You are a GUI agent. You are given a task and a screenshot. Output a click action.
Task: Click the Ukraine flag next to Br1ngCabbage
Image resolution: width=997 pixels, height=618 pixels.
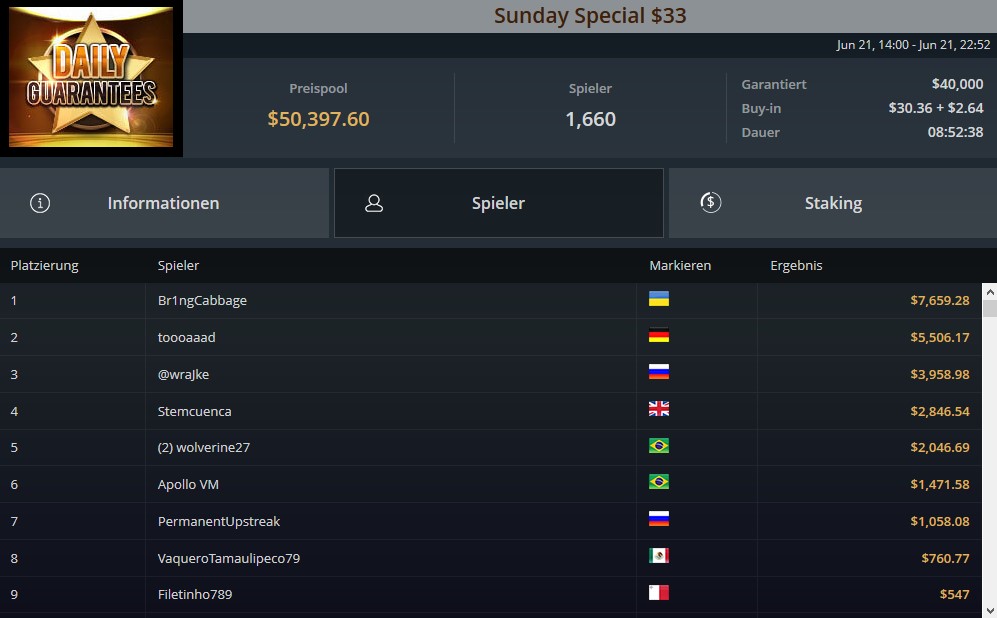pos(659,299)
